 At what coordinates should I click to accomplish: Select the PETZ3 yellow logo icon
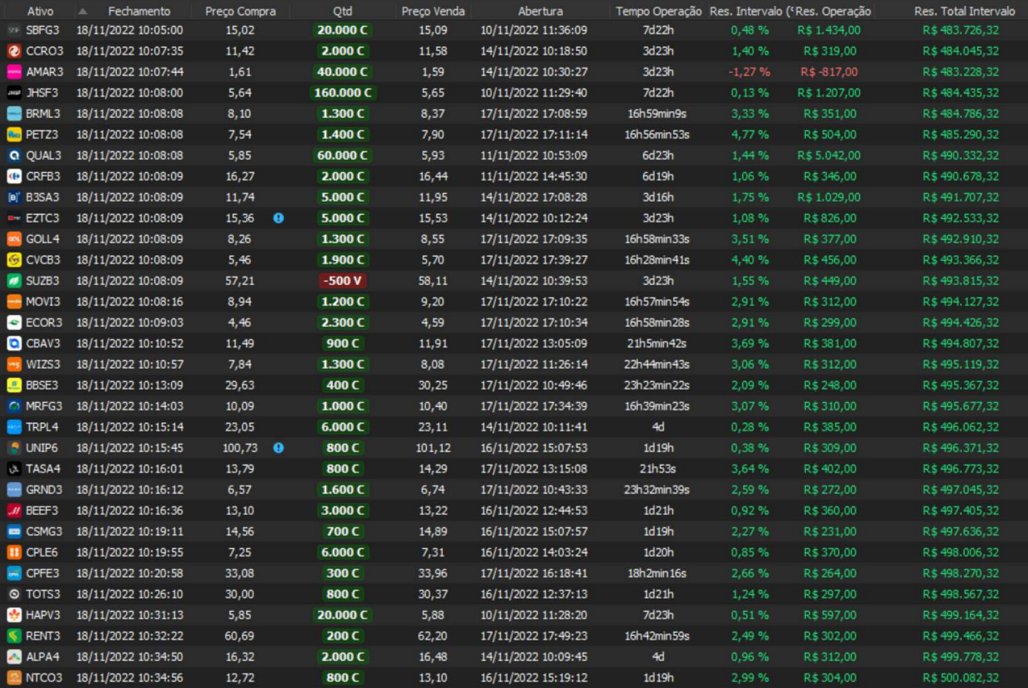14,134
